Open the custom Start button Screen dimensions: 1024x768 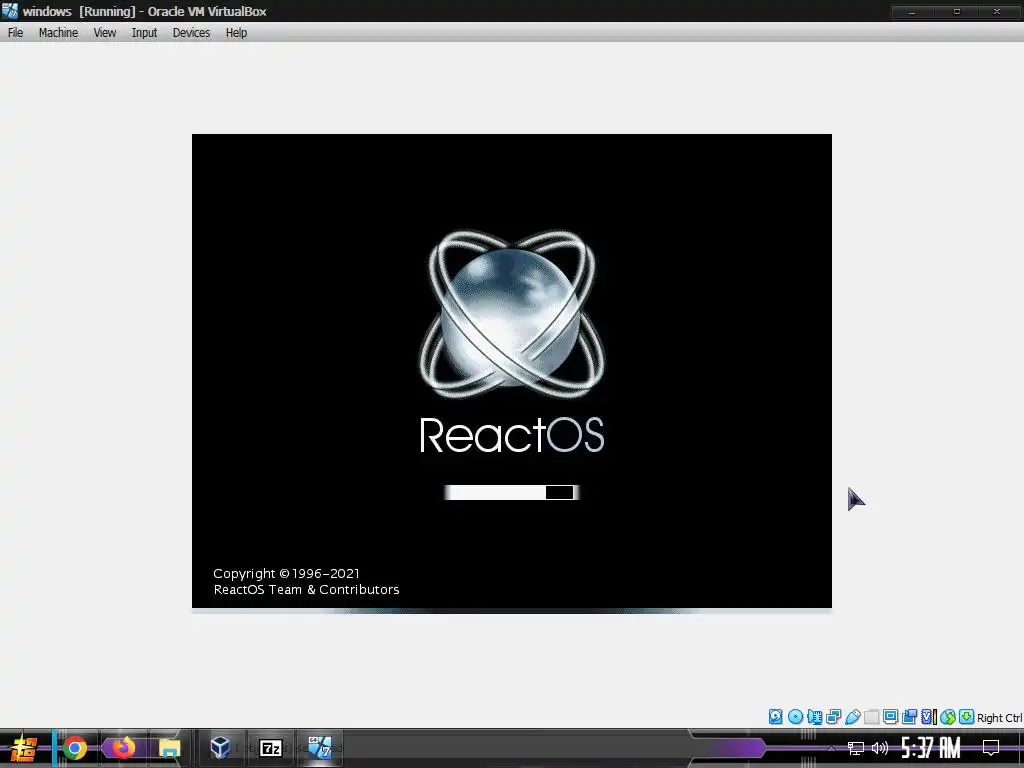coord(23,748)
